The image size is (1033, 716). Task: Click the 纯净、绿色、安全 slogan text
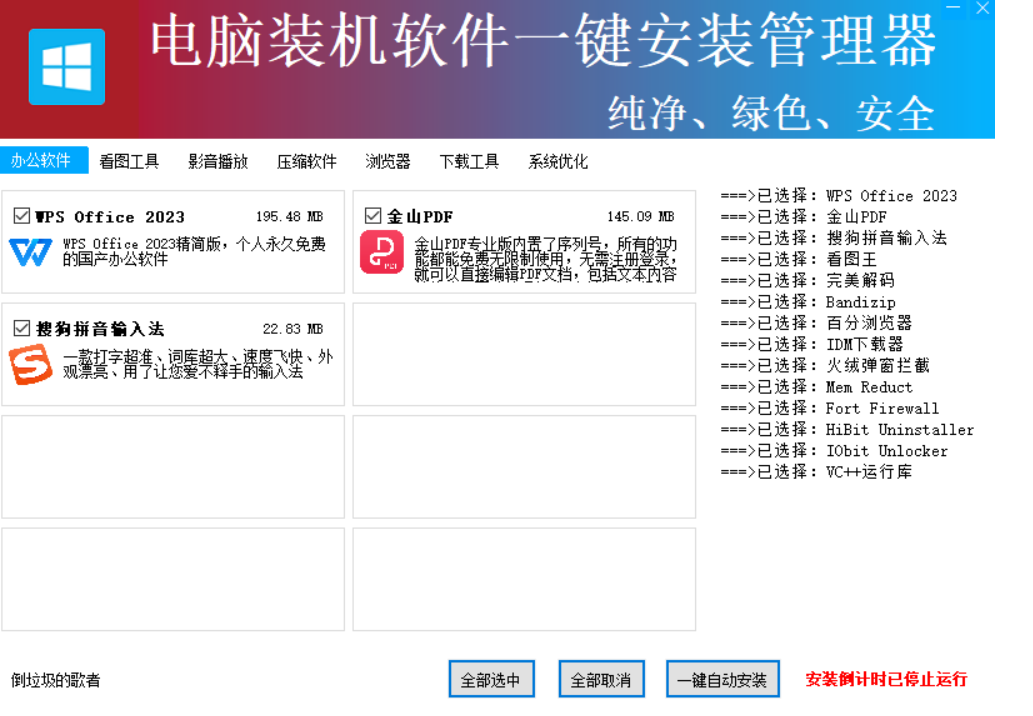point(771,113)
